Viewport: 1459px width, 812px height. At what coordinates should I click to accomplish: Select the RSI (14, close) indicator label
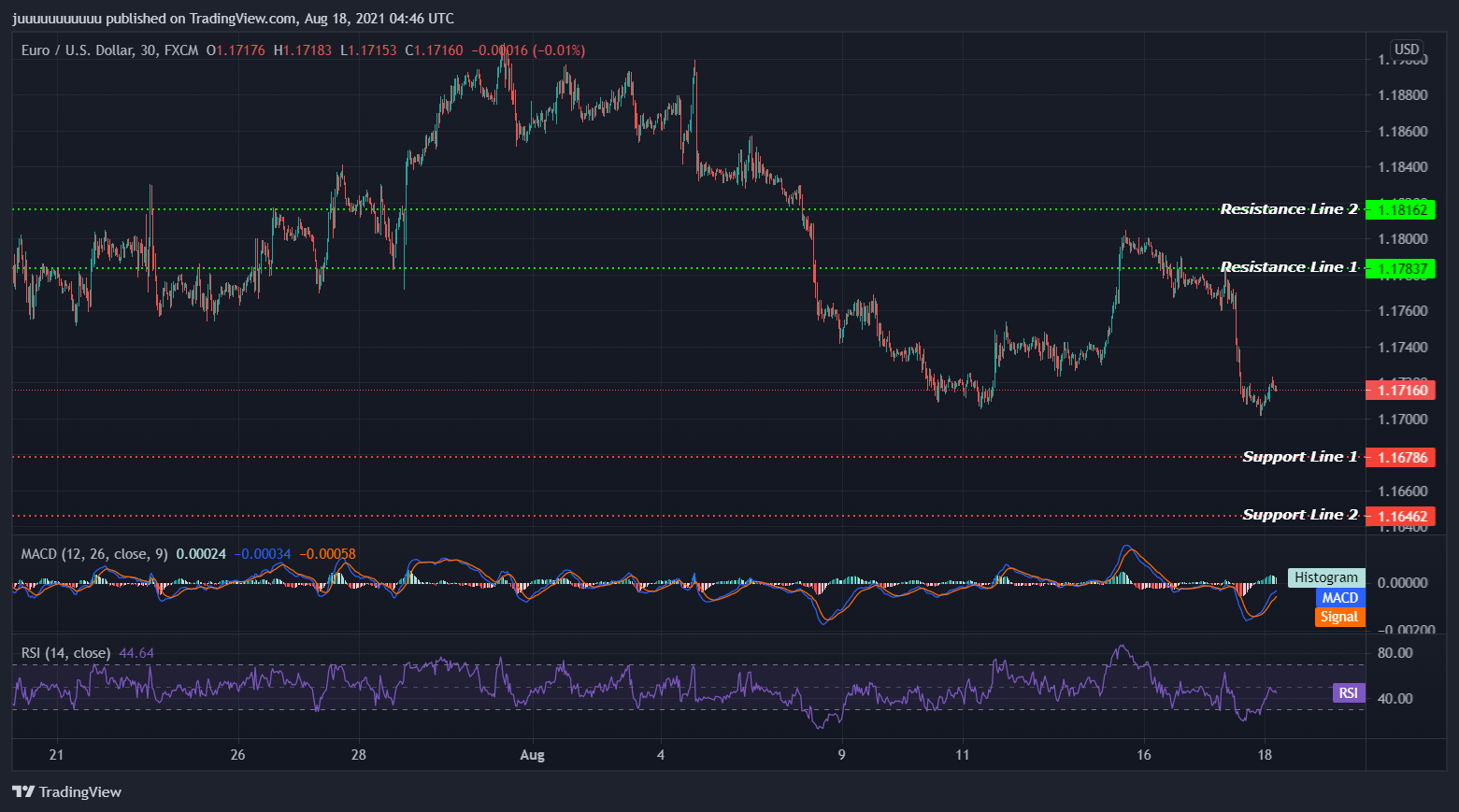pos(66,652)
